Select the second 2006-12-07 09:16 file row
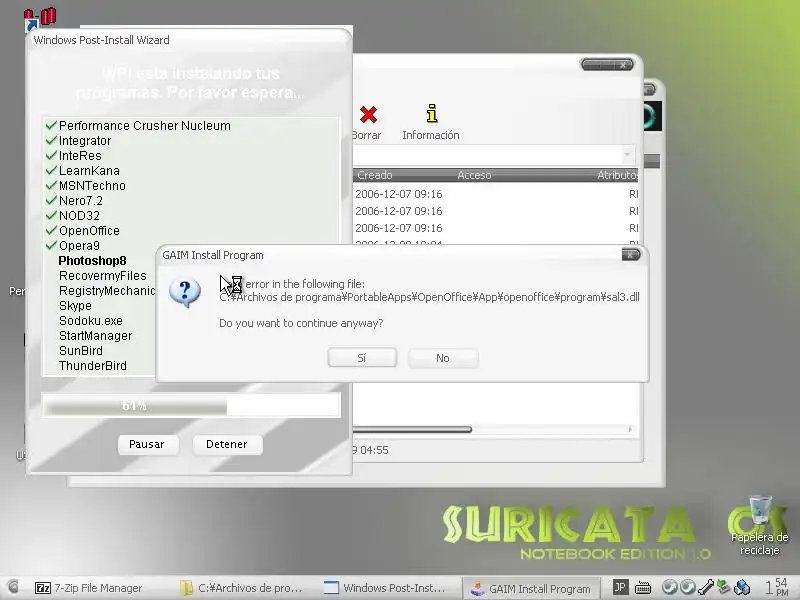 495,211
